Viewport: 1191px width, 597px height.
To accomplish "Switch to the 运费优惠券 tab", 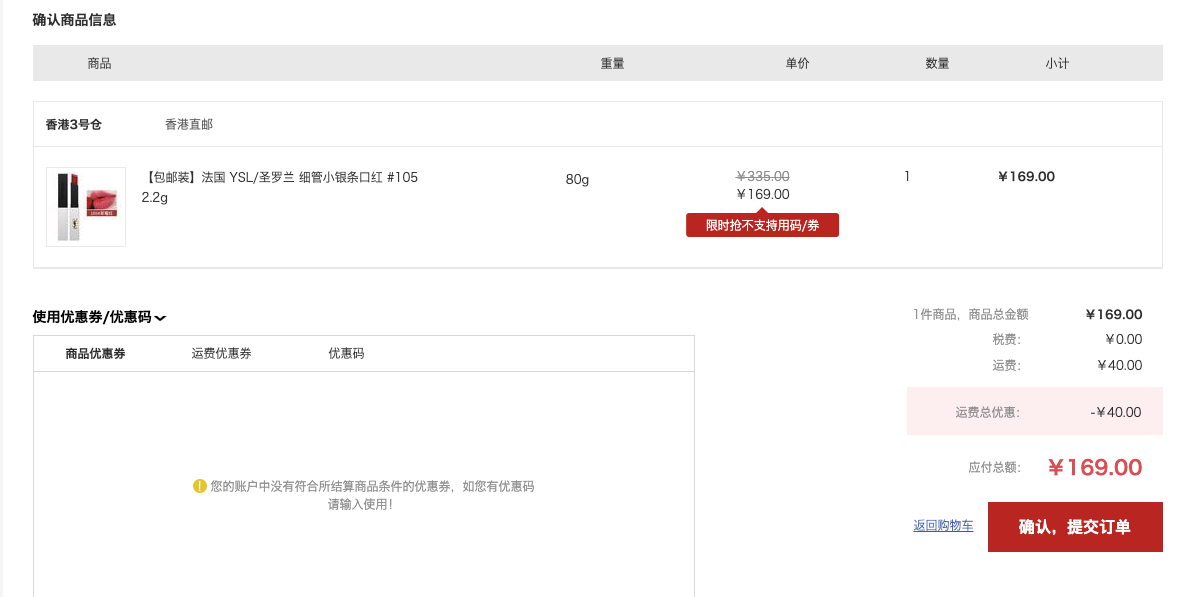I will [x=221, y=353].
